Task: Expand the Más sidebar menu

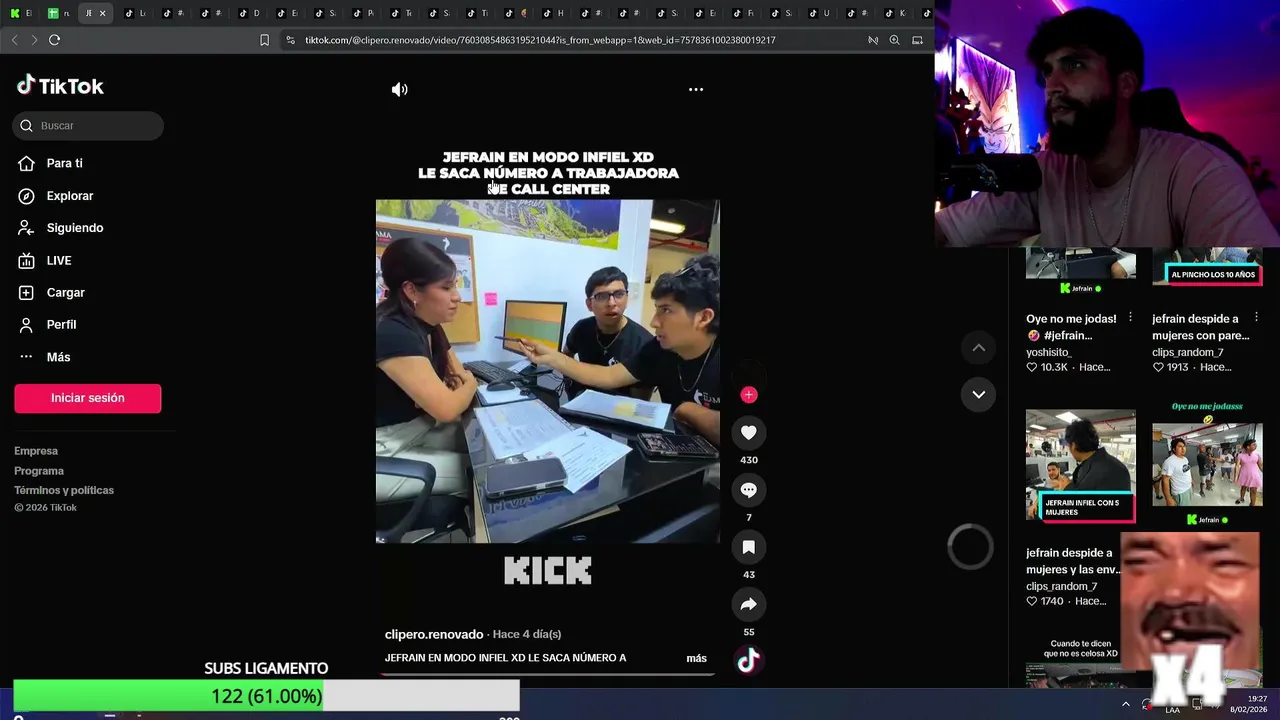Action: (x=58, y=357)
